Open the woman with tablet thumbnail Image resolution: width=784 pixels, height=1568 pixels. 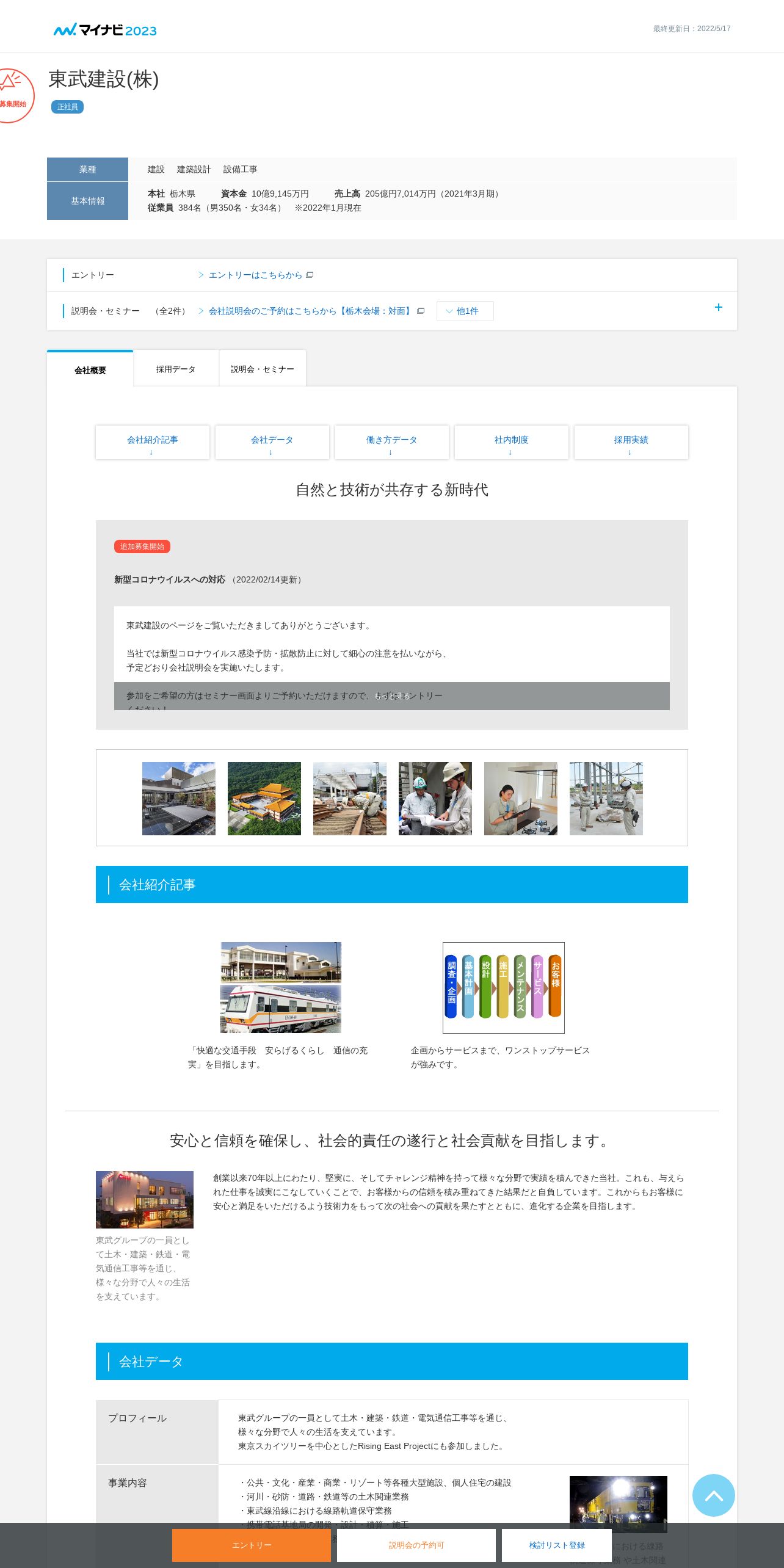tap(521, 798)
